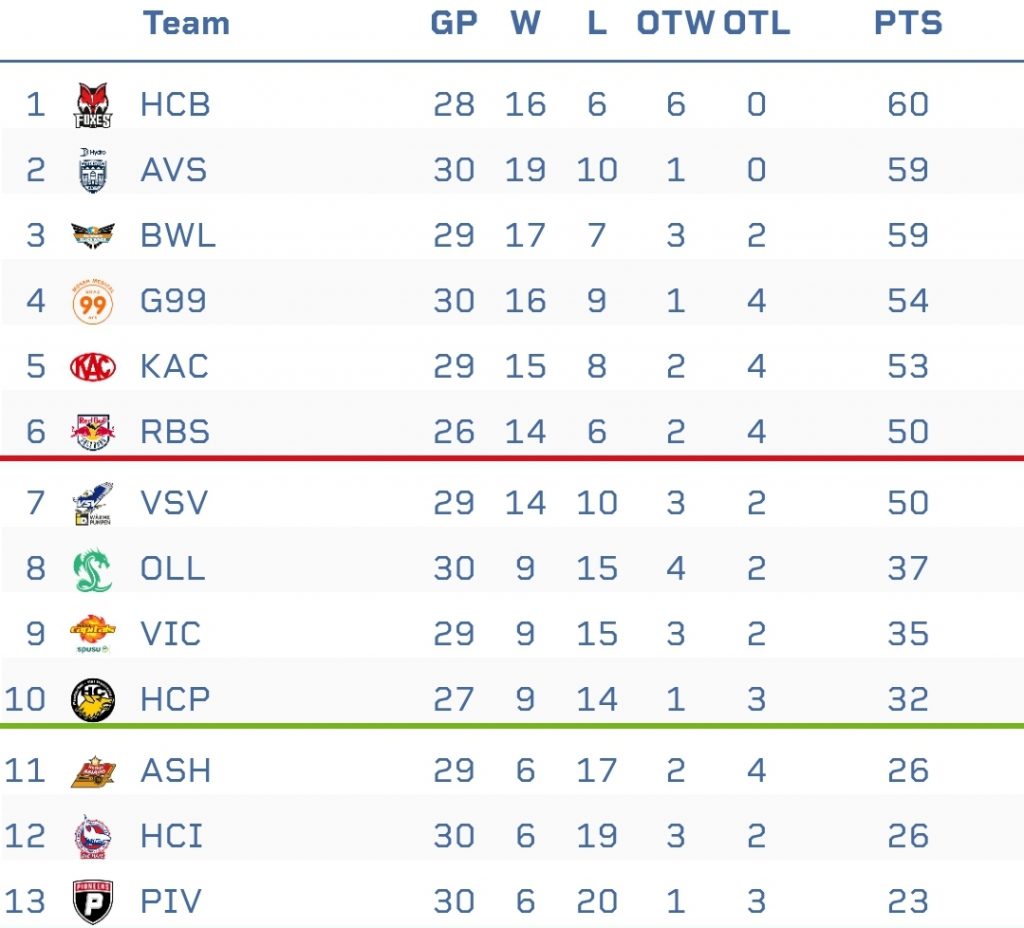Sort standings by GP column header
This screenshot has width=1024, height=928.
coord(454,24)
